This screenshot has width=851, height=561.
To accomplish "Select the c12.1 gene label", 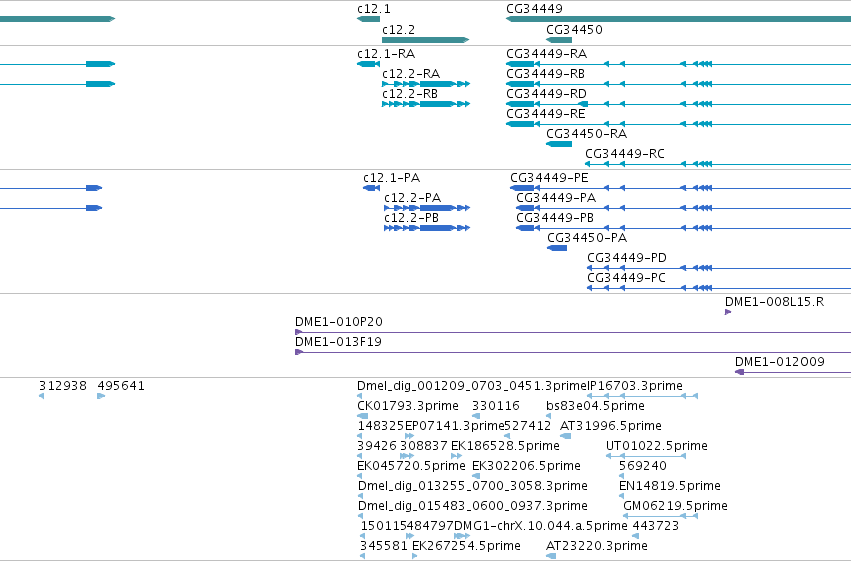I will coord(373,9).
